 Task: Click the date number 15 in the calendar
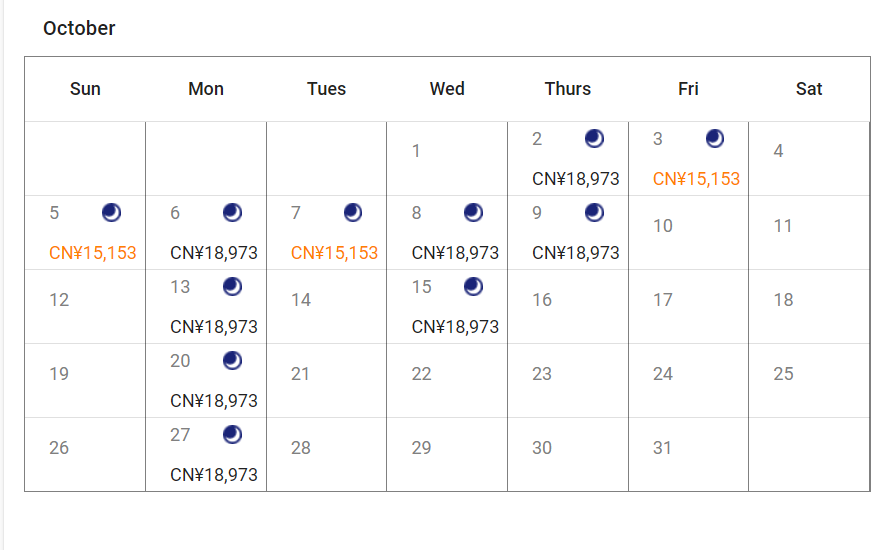(422, 287)
